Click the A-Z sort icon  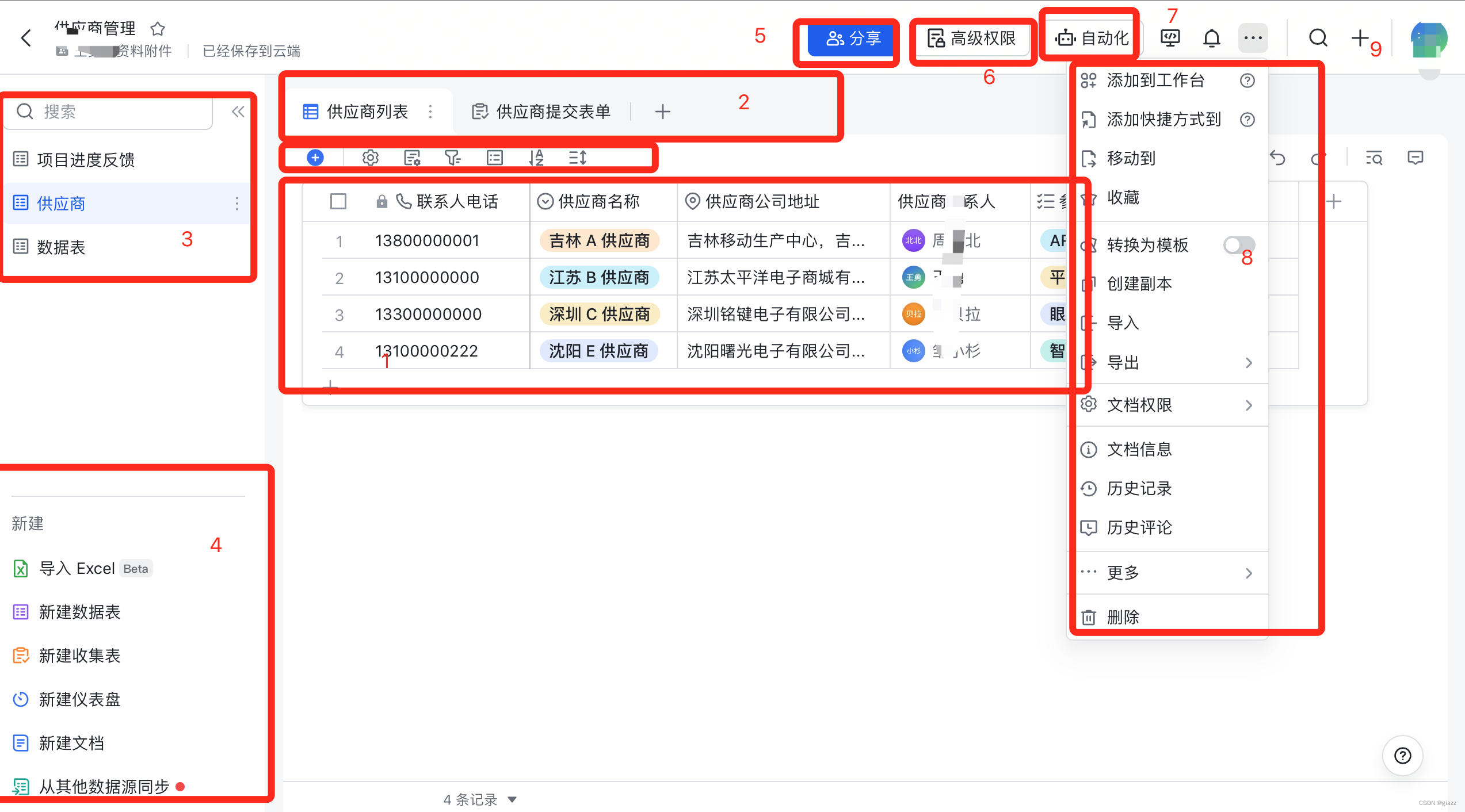[x=536, y=158]
